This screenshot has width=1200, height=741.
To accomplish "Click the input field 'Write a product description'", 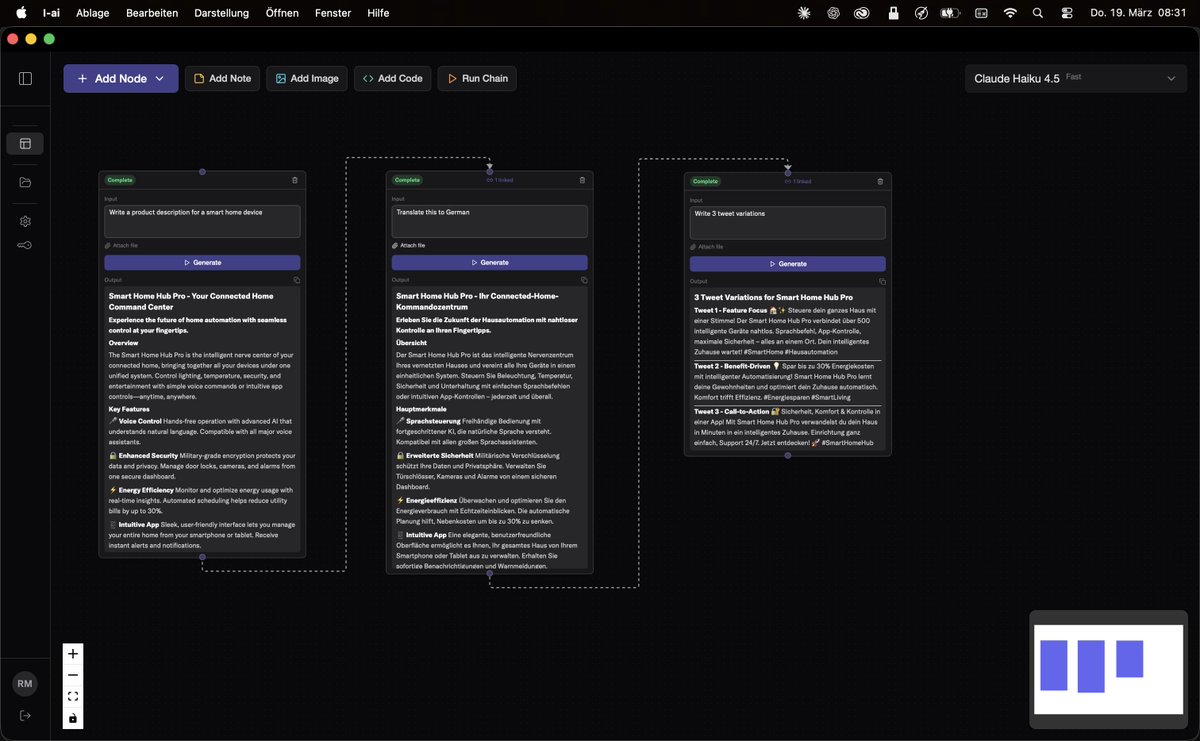I will (202, 221).
